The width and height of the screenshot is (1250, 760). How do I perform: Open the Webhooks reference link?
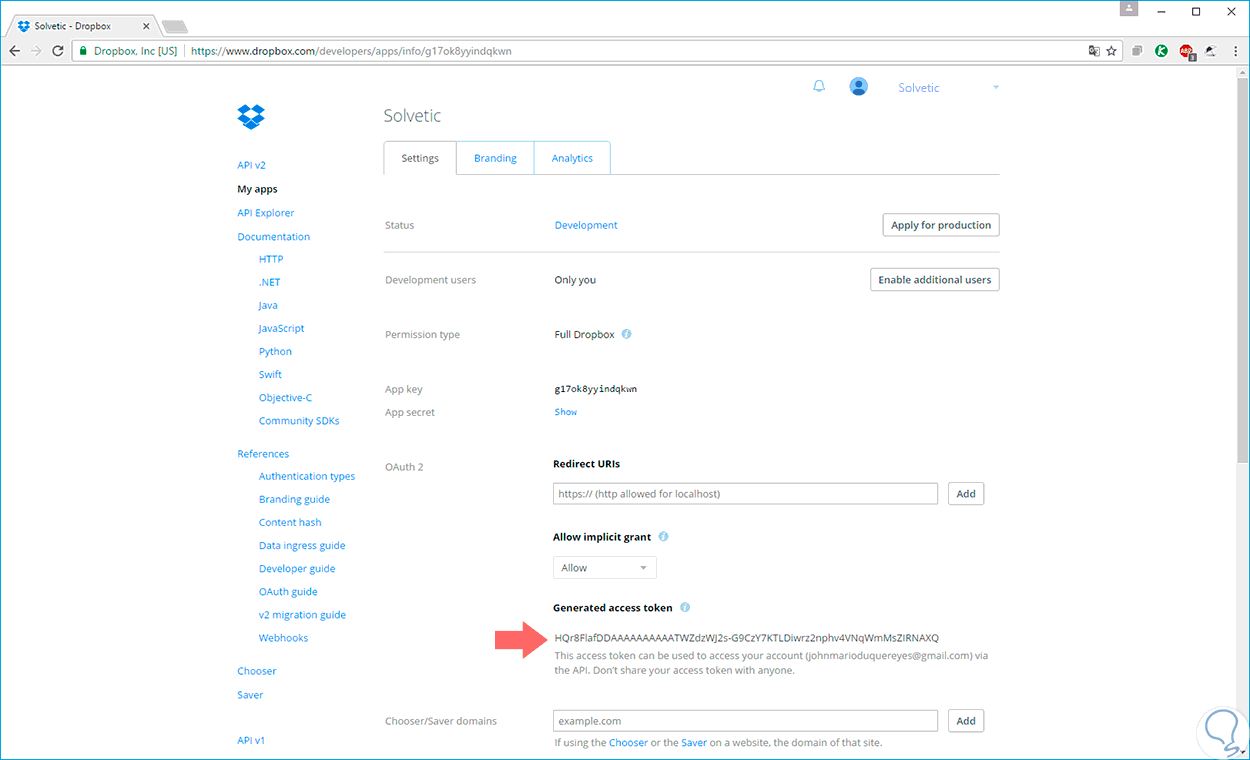[283, 638]
